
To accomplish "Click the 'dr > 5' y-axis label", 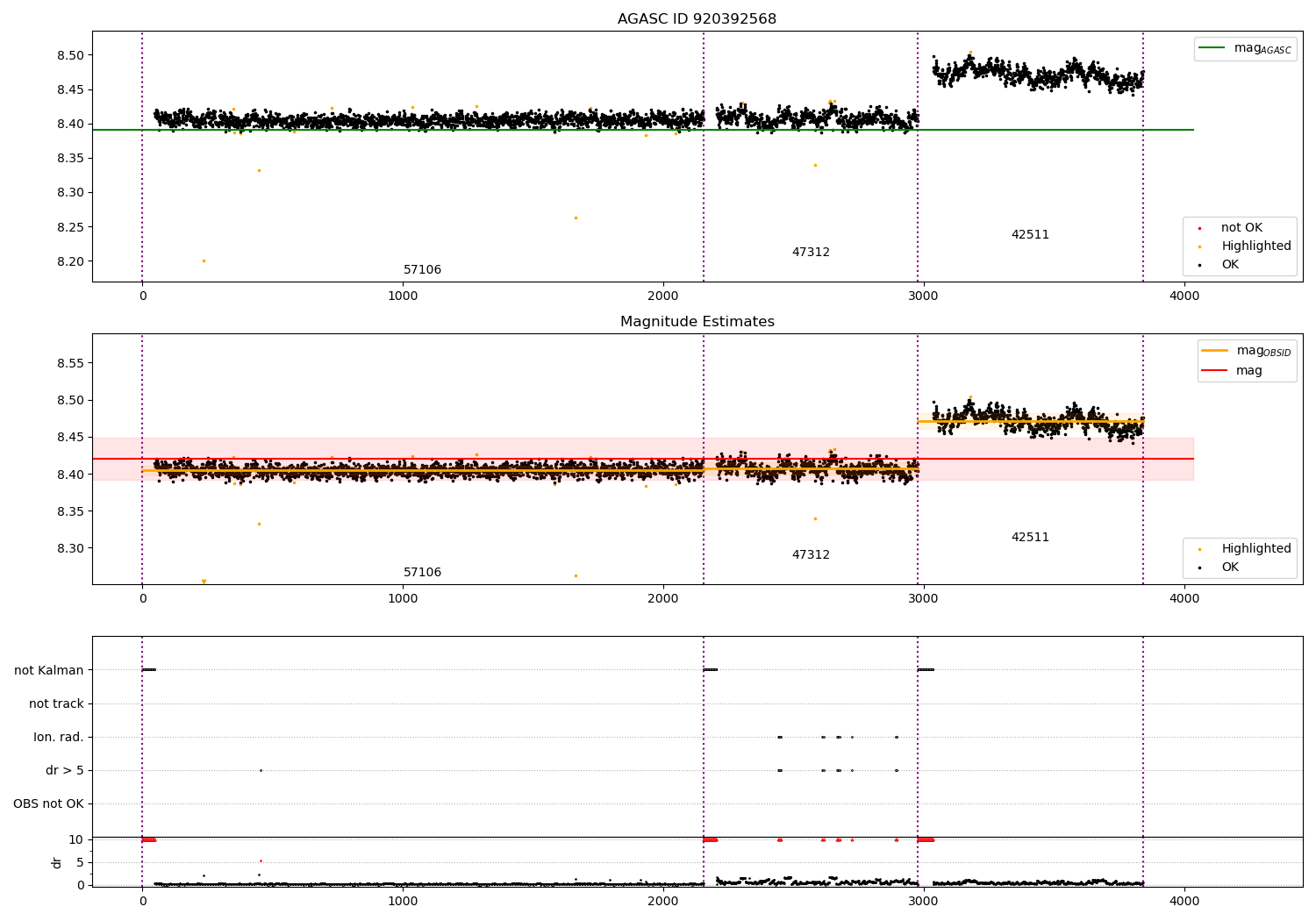I will point(65,771).
